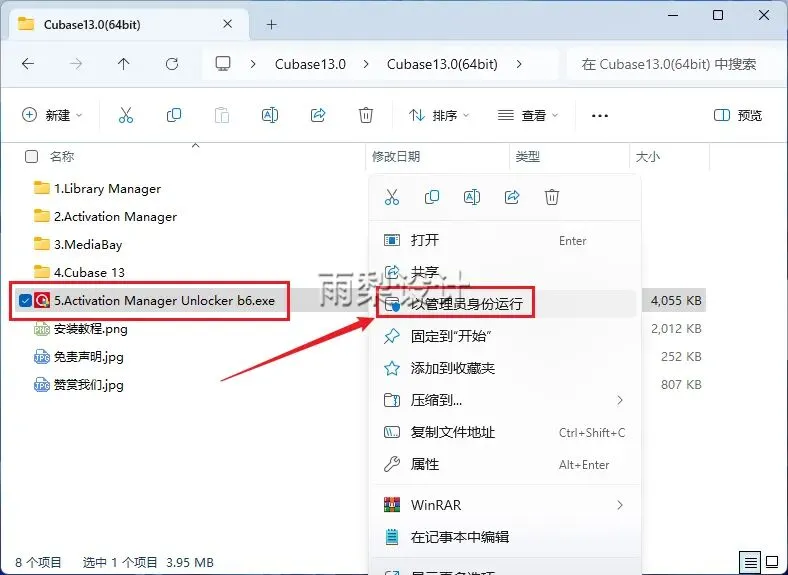Click Rename icon in context menu
788x575 pixels.
tap(471, 197)
